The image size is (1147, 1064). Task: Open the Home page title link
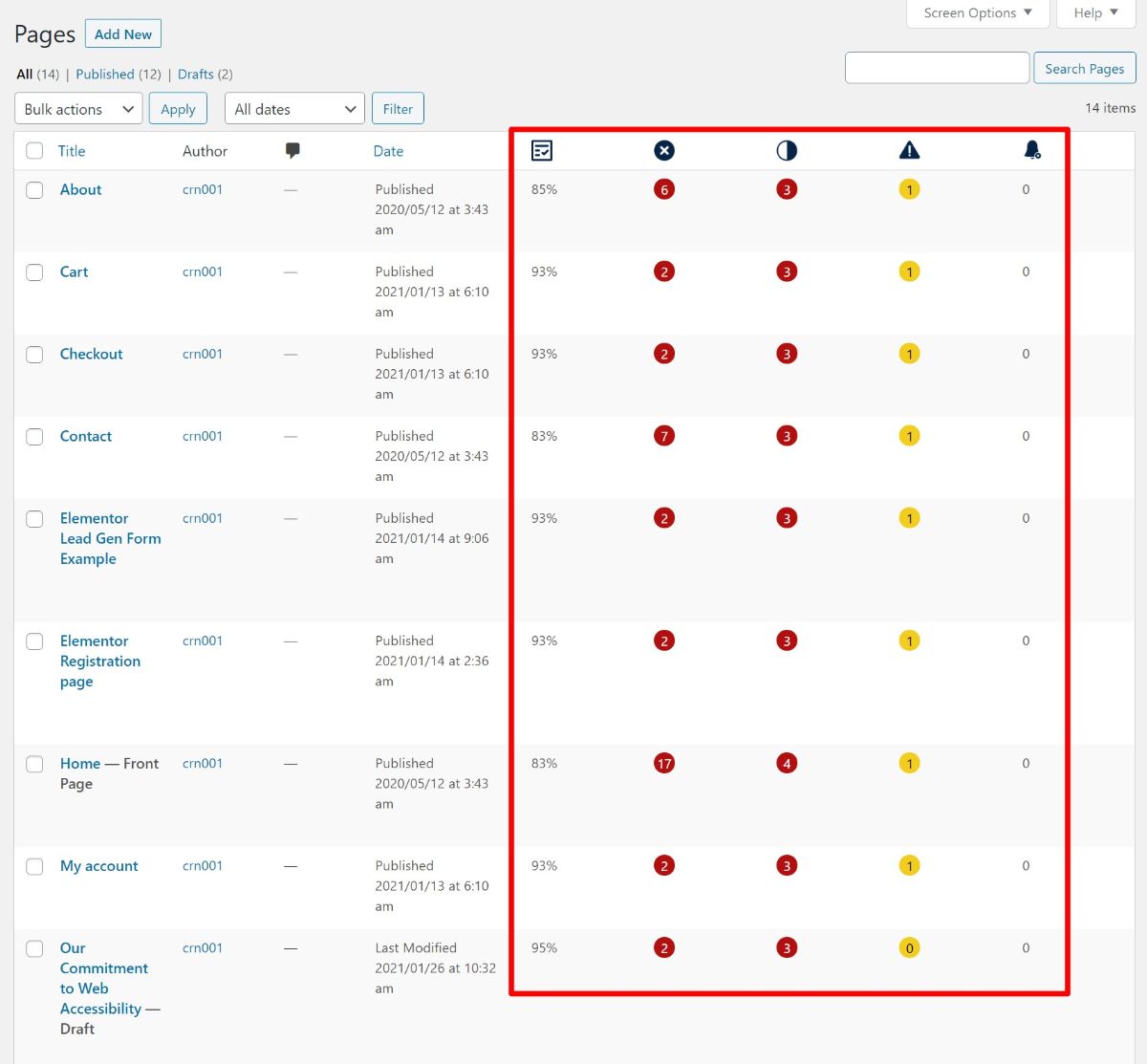coord(80,763)
